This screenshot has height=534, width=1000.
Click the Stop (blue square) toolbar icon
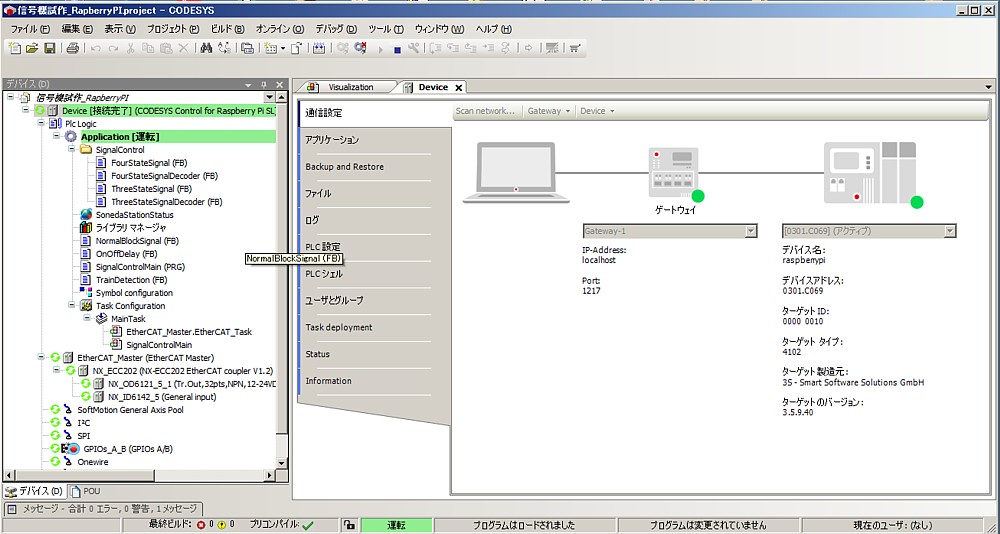pyautogui.click(x=397, y=49)
